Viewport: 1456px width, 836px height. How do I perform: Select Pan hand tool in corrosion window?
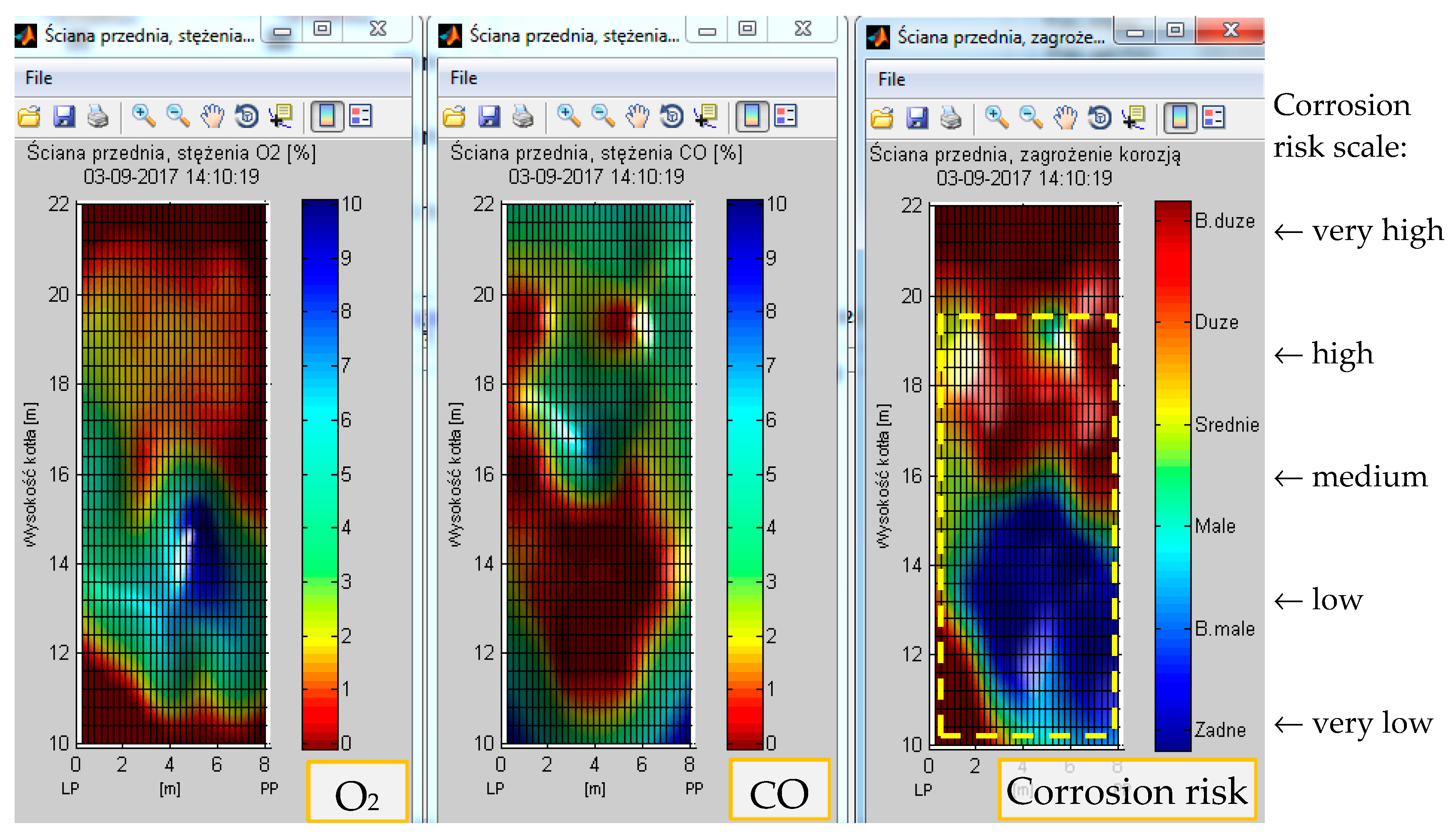pyautogui.click(x=1065, y=118)
